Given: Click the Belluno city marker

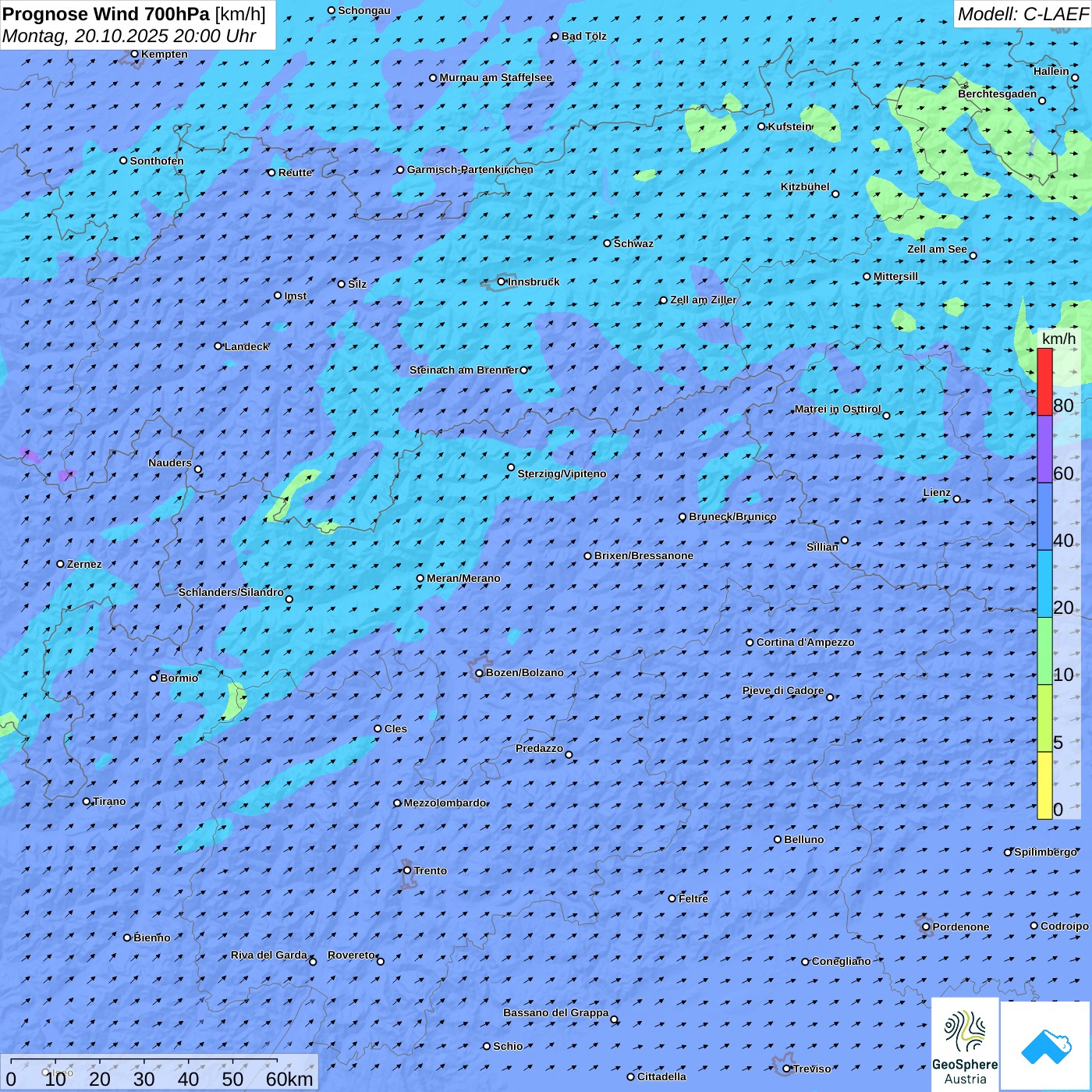Looking at the screenshot, I should (778, 839).
